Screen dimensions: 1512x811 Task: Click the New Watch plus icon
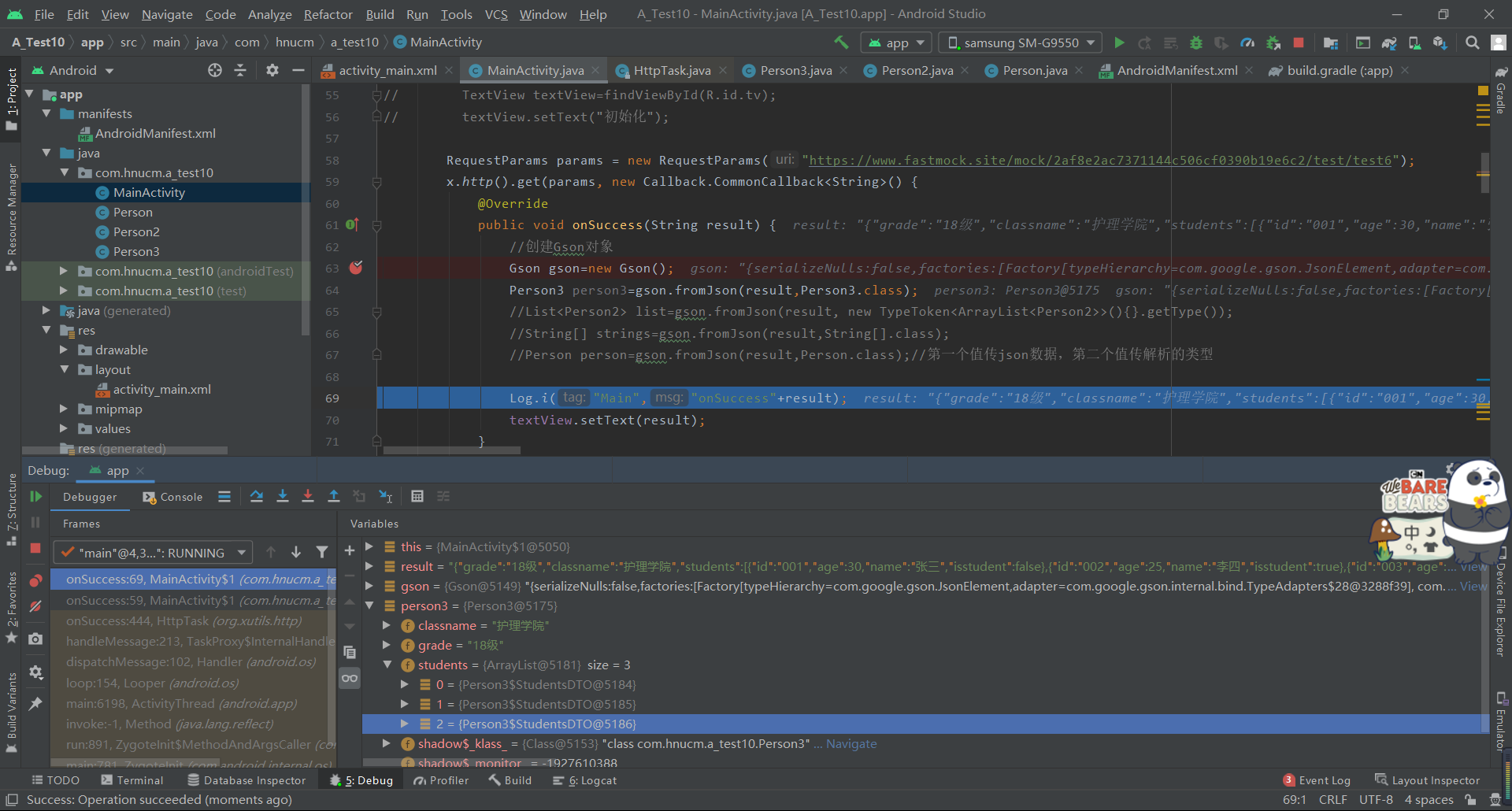click(350, 550)
